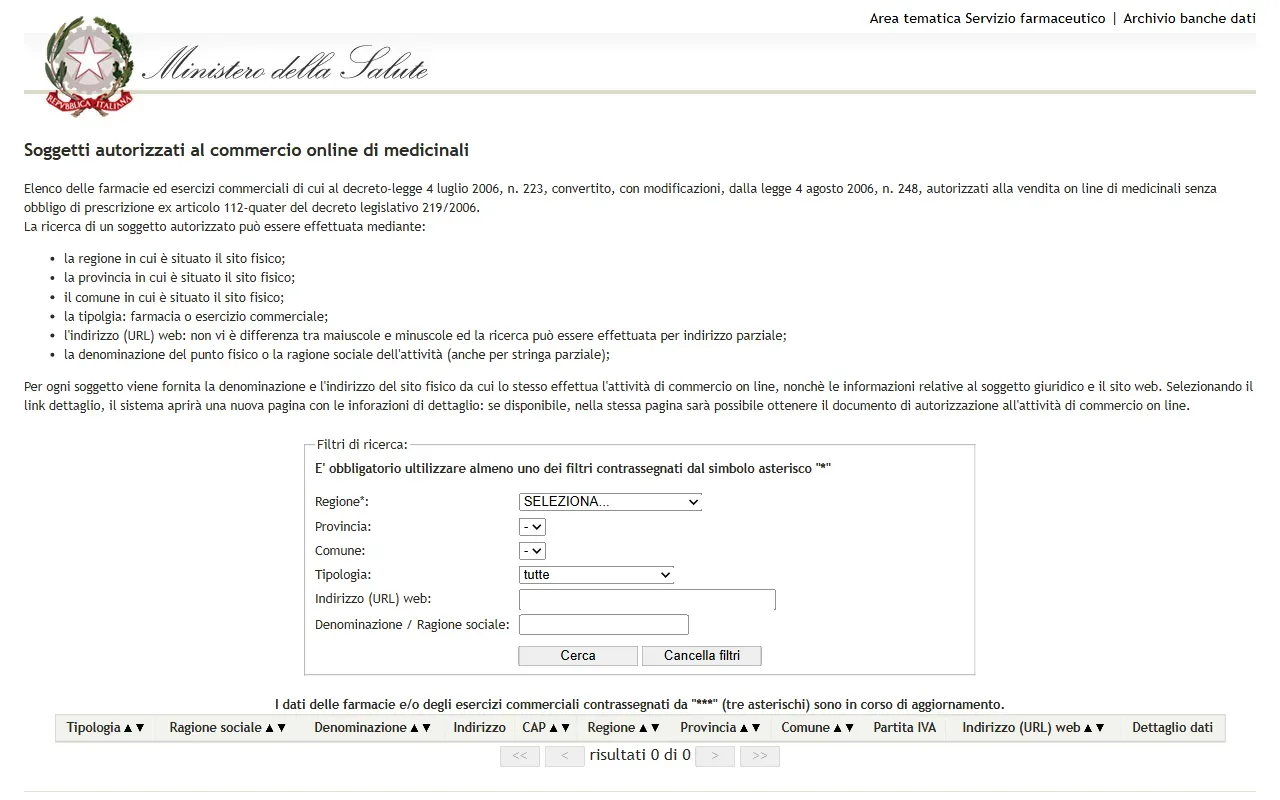
Task: Go to last results page (>>)
Action: click(760, 756)
